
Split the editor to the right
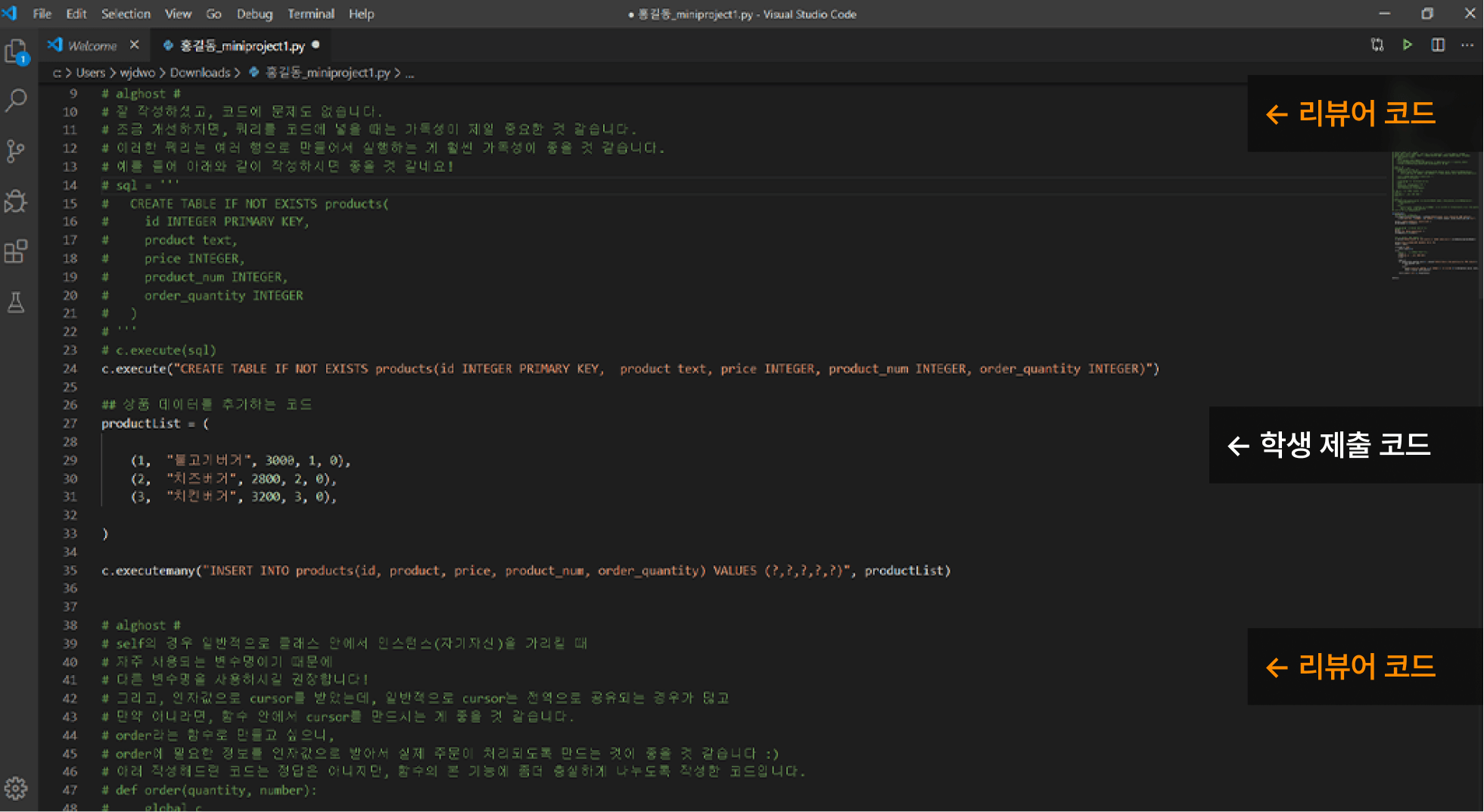[1438, 45]
